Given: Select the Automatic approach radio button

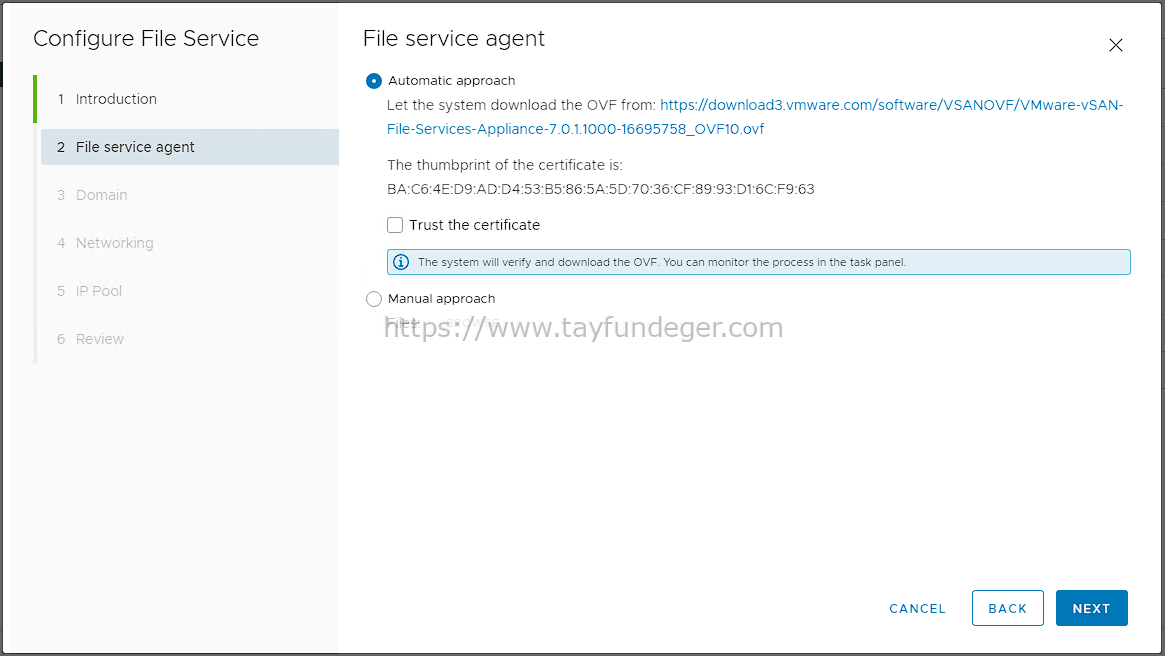Looking at the screenshot, I should (x=374, y=81).
